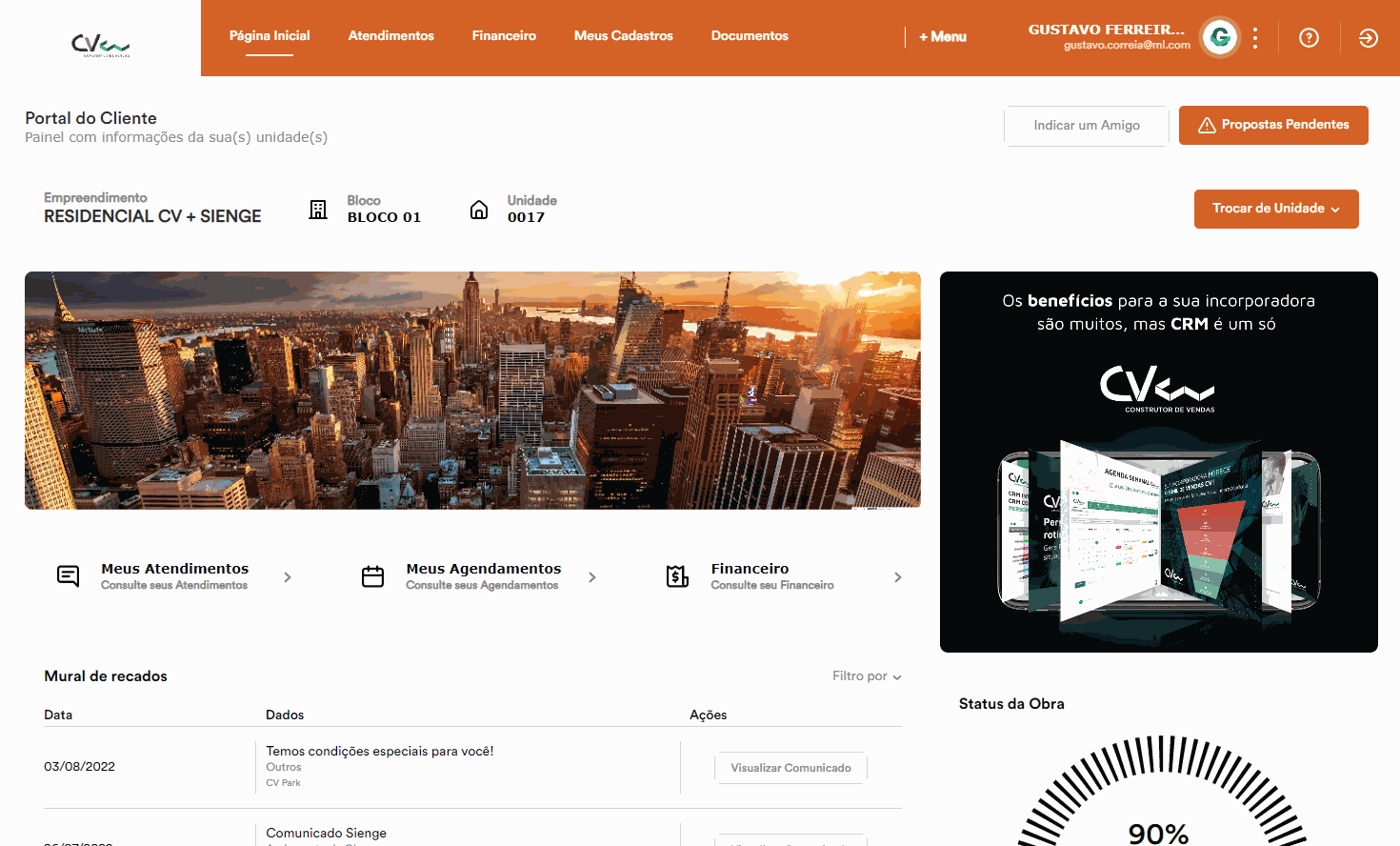Open the Atendimentos menu
The image size is (1400, 846).
pyautogui.click(x=391, y=35)
